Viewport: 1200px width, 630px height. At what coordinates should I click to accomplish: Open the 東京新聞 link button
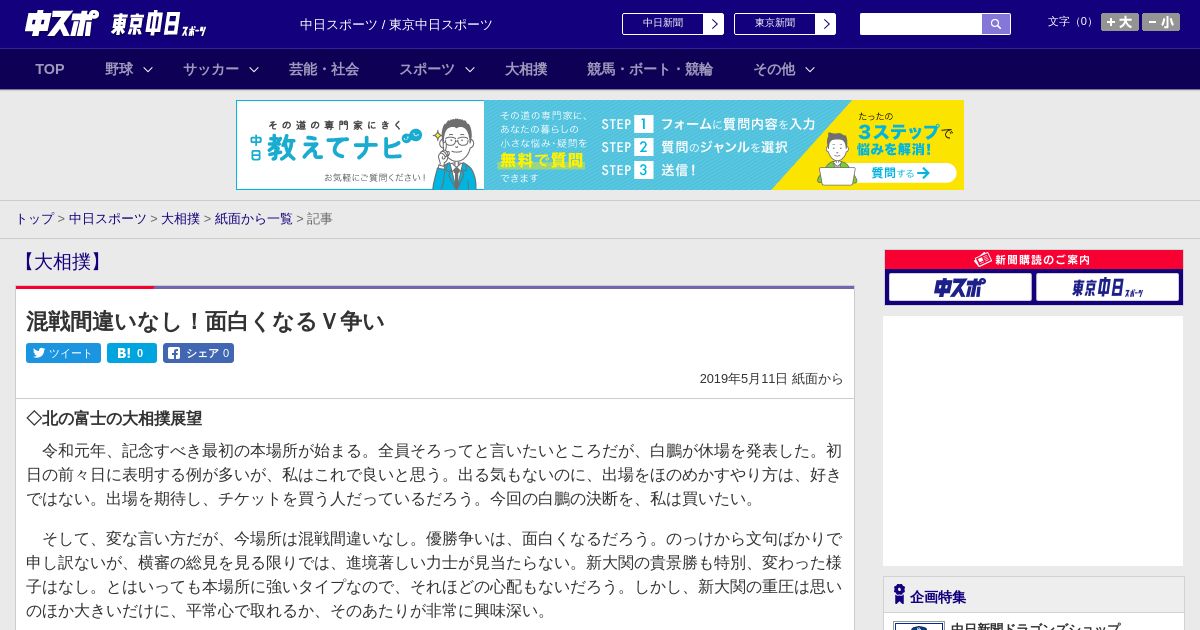point(775,24)
